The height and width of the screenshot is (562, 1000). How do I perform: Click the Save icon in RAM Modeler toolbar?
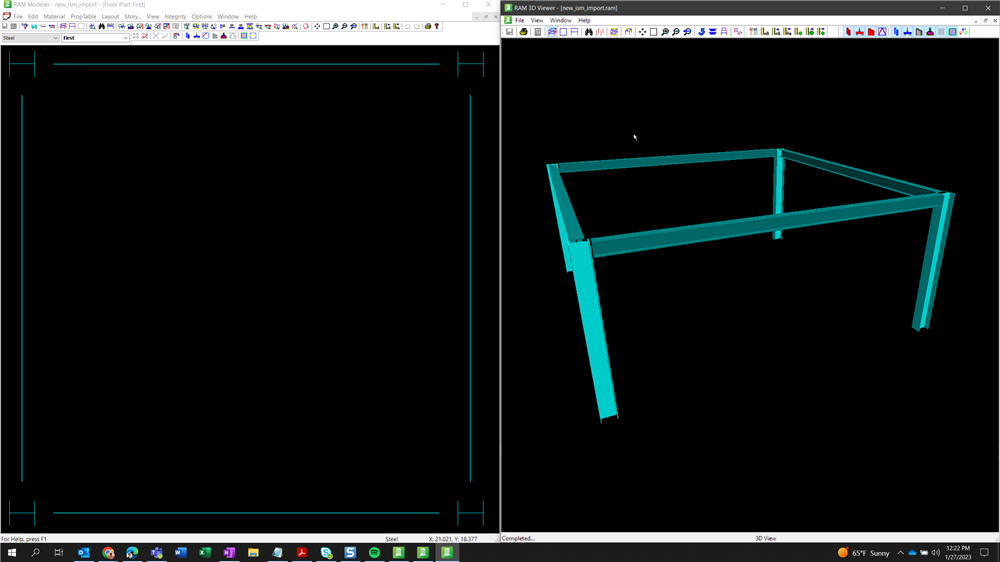point(4,26)
